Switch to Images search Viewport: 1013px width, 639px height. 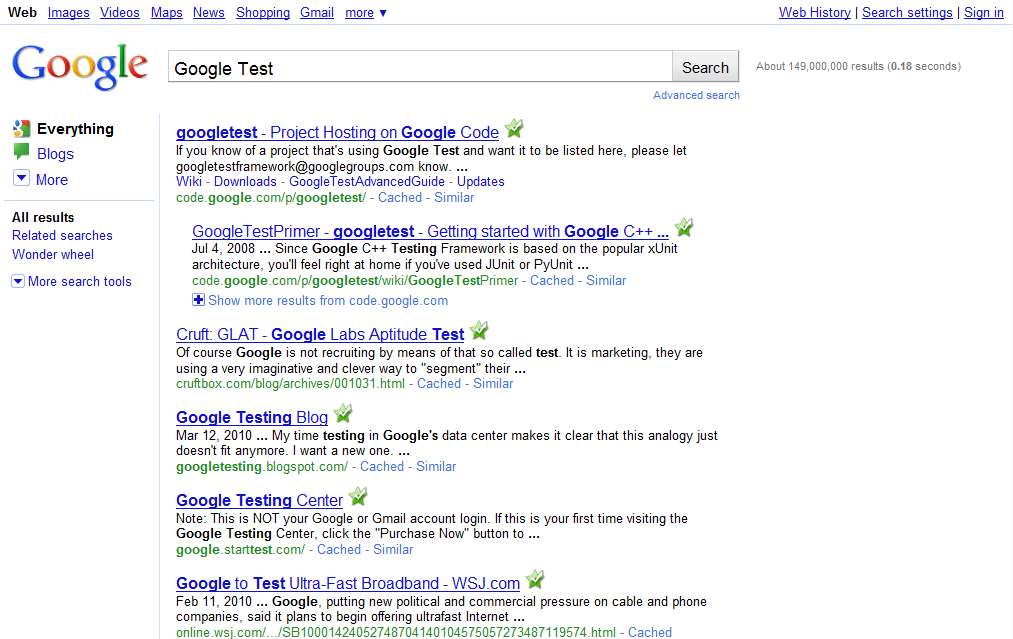[x=68, y=12]
